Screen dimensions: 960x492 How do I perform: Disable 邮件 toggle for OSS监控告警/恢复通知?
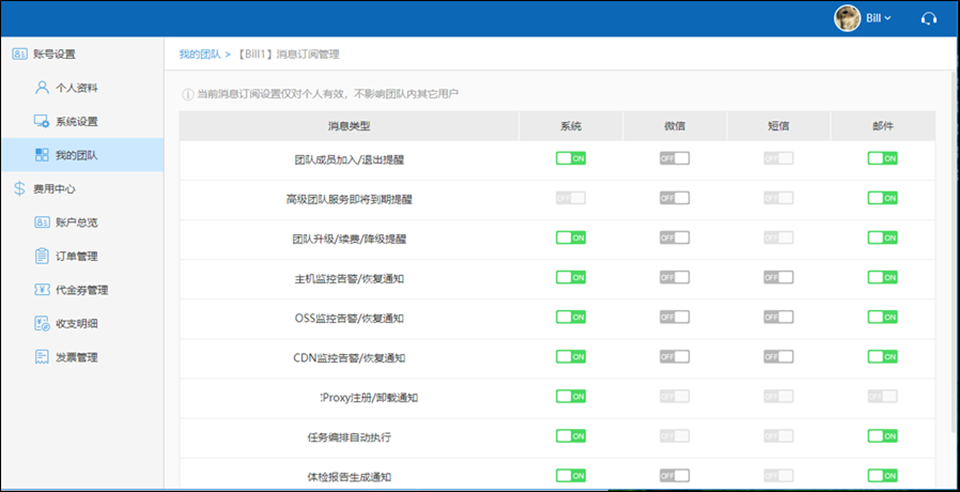[x=882, y=317]
